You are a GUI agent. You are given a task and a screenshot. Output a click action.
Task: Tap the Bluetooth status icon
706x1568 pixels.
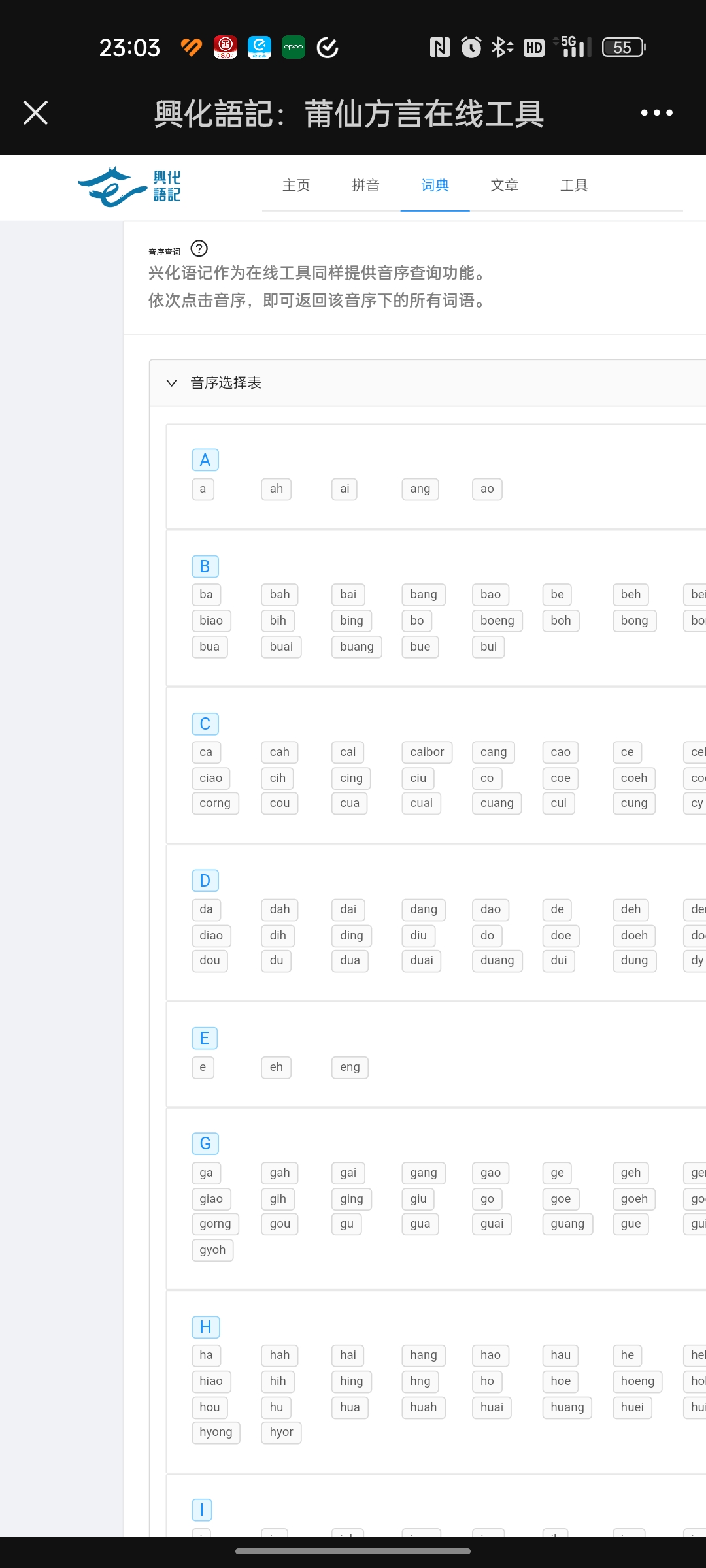click(502, 47)
